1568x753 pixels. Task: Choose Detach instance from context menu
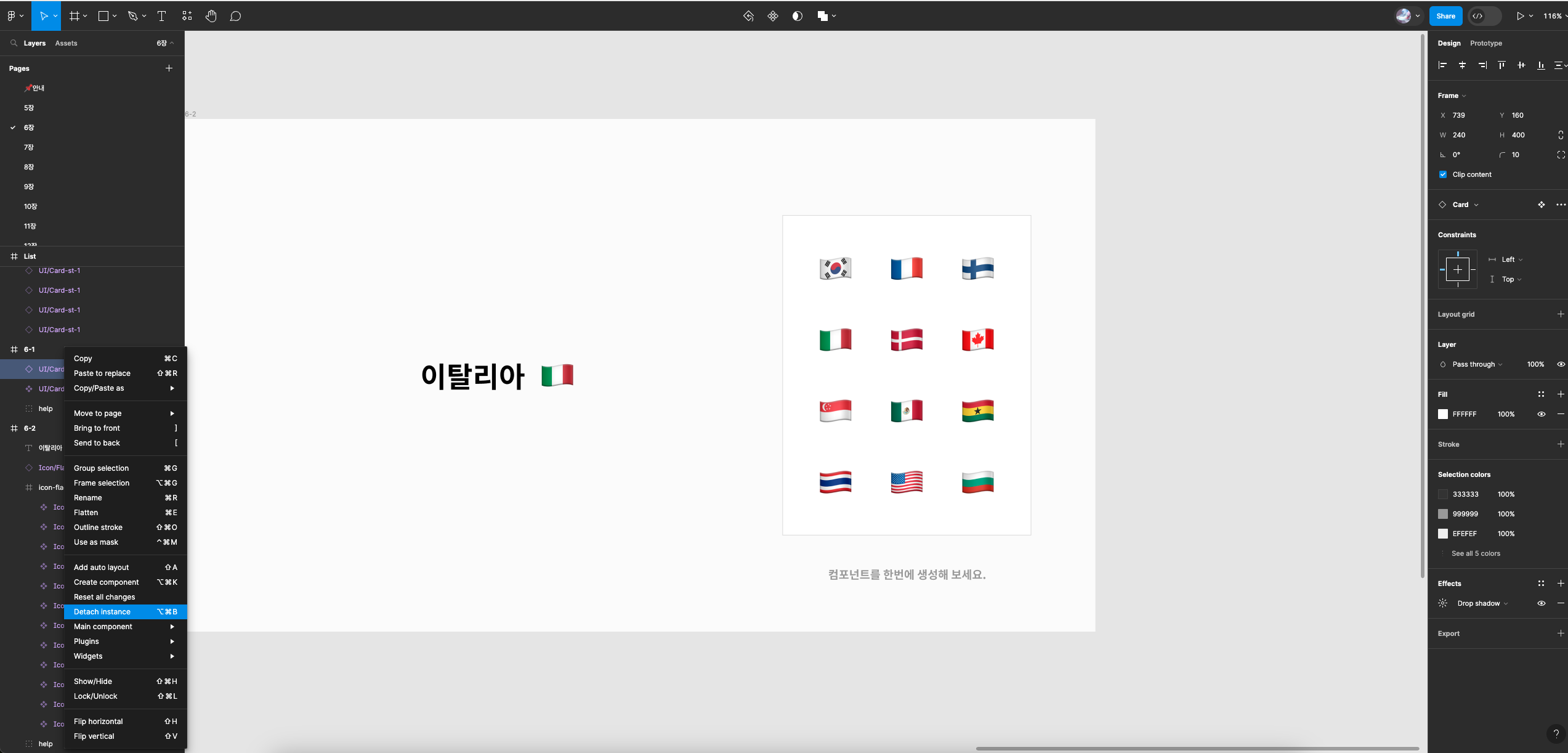click(102, 612)
